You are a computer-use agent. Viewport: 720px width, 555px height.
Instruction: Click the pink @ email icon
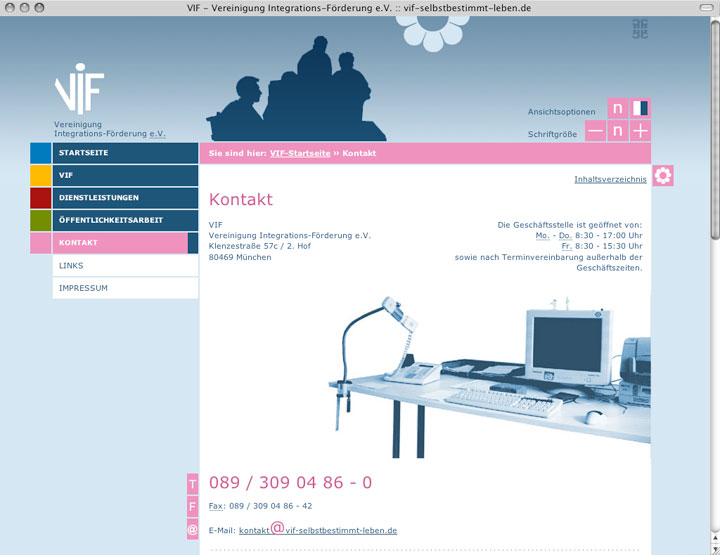click(x=193, y=530)
